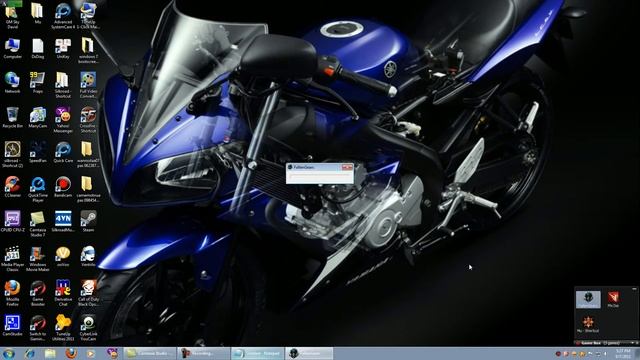
Task: Open the Computer desktop icon
Action: point(12,49)
